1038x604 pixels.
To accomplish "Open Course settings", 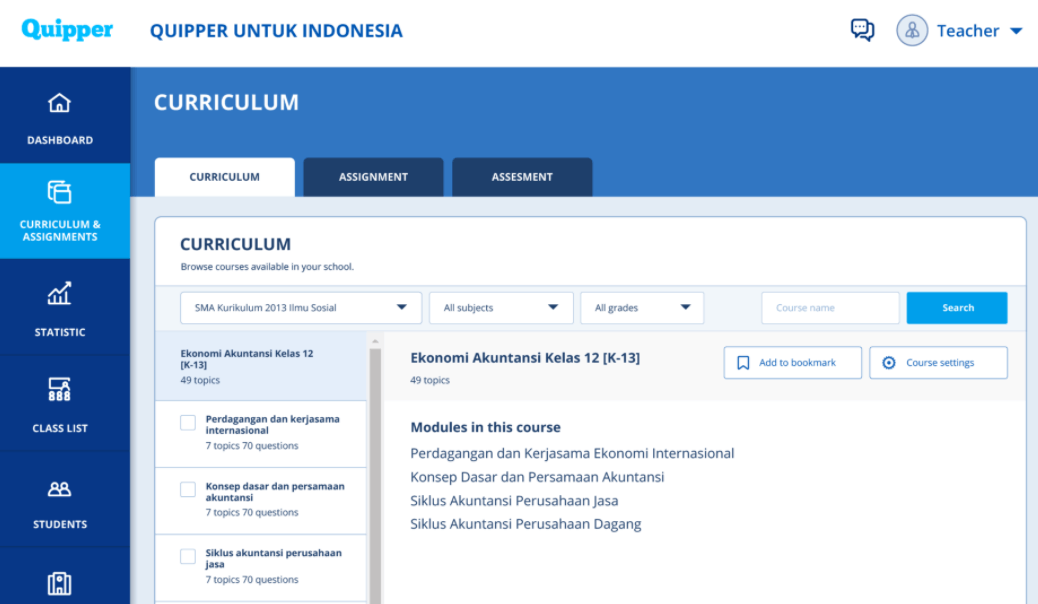I will click(938, 362).
